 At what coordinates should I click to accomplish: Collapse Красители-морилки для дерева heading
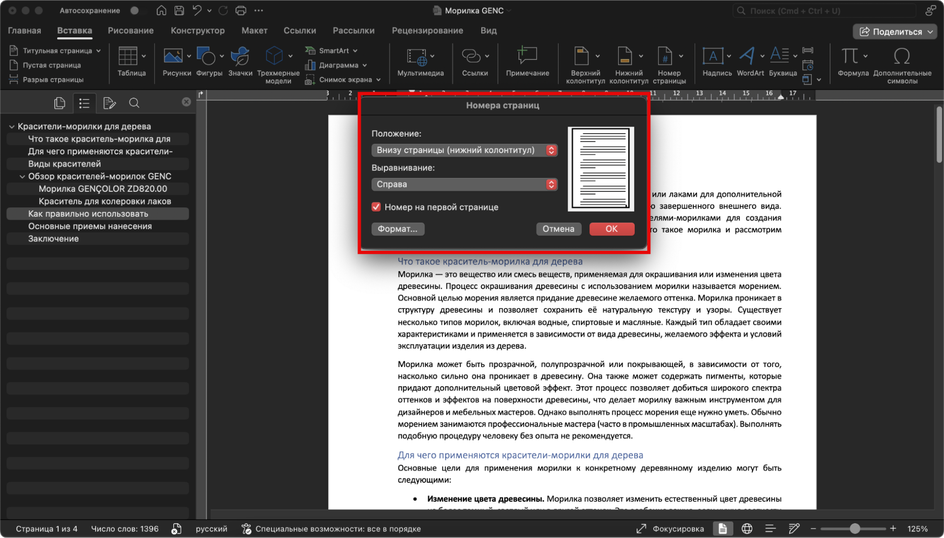click(x=11, y=126)
